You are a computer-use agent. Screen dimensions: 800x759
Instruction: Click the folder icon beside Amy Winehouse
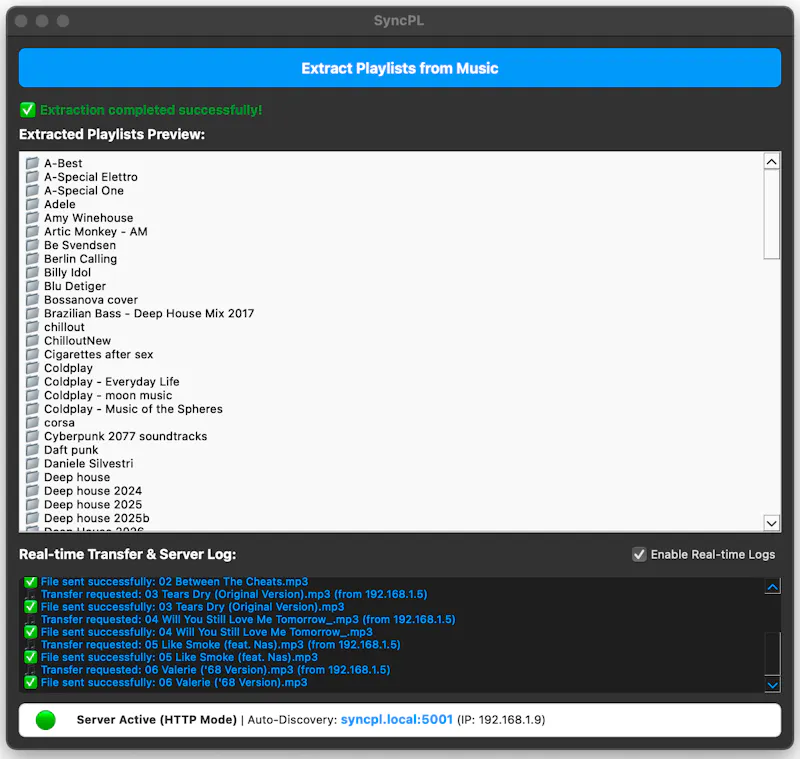(x=33, y=217)
